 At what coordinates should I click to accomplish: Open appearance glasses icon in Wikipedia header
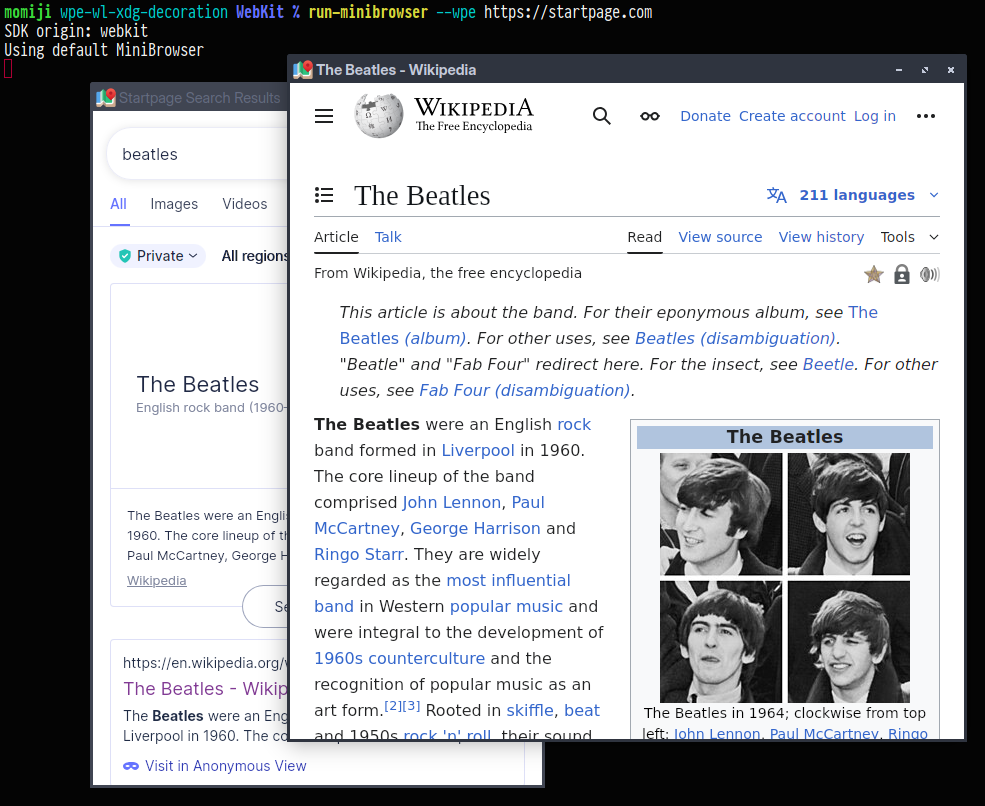click(x=650, y=116)
